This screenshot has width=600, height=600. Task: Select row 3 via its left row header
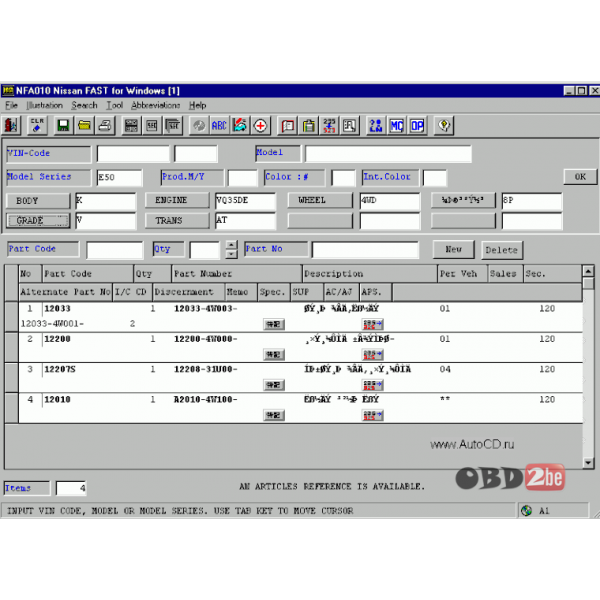click(x=11, y=378)
